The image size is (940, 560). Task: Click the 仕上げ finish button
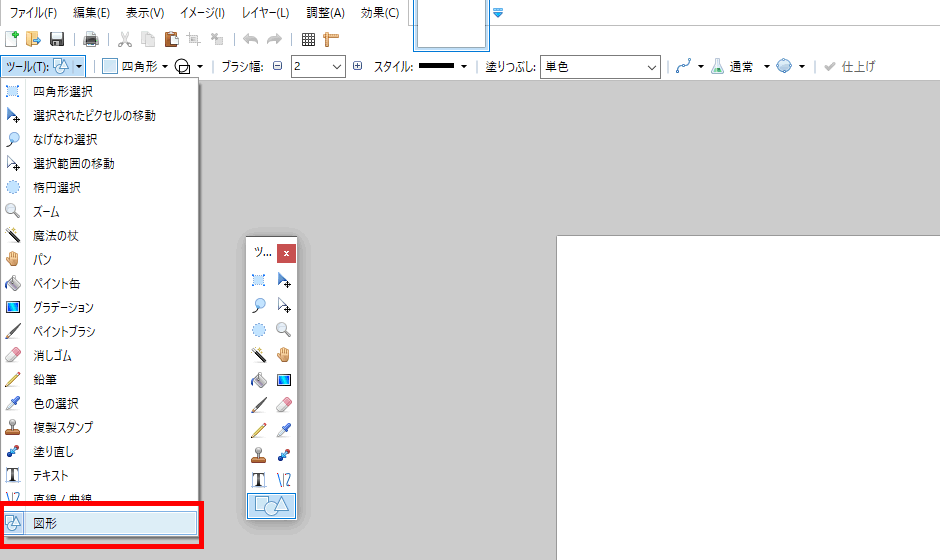click(850, 67)
